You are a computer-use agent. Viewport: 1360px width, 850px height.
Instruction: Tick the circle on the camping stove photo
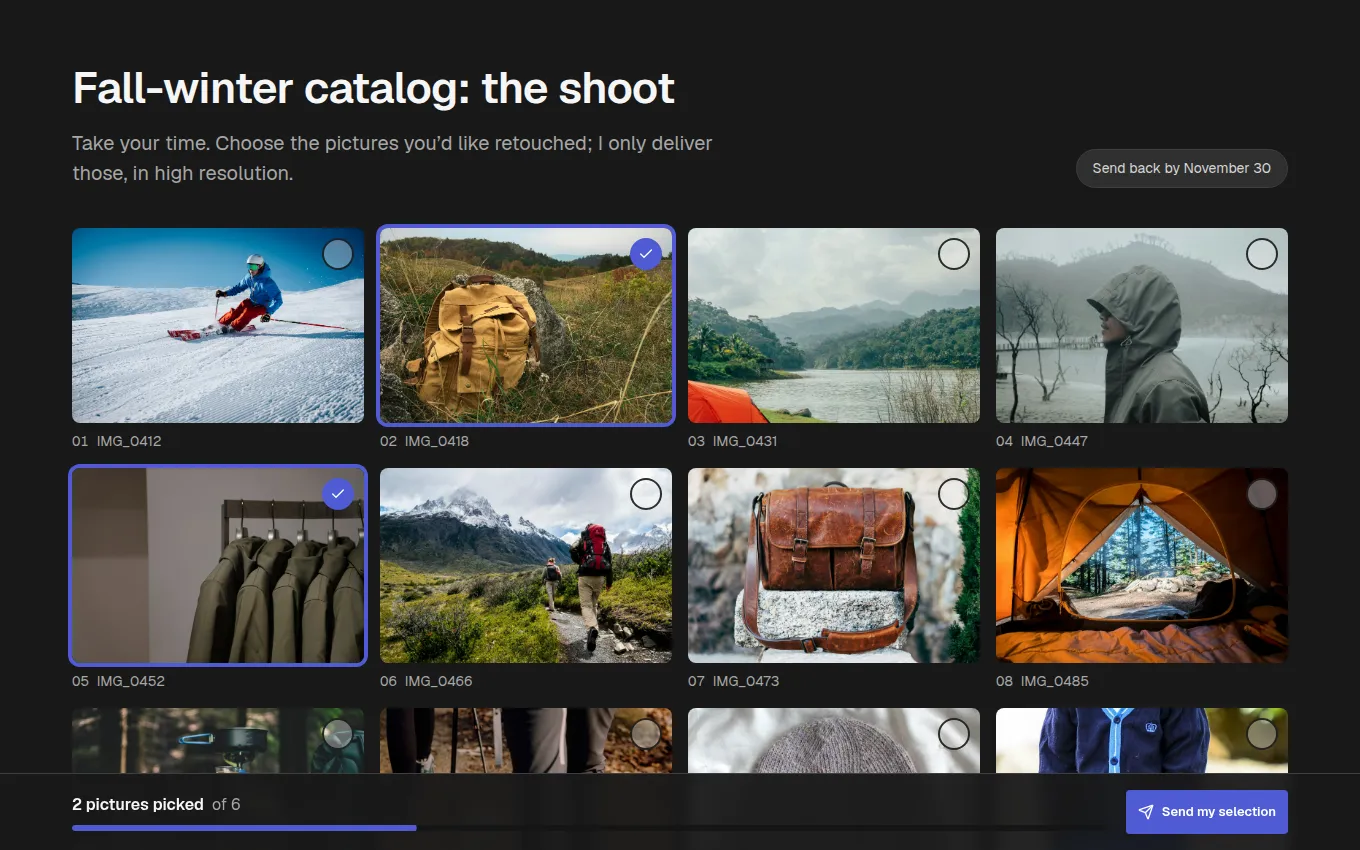click(338, 734)
